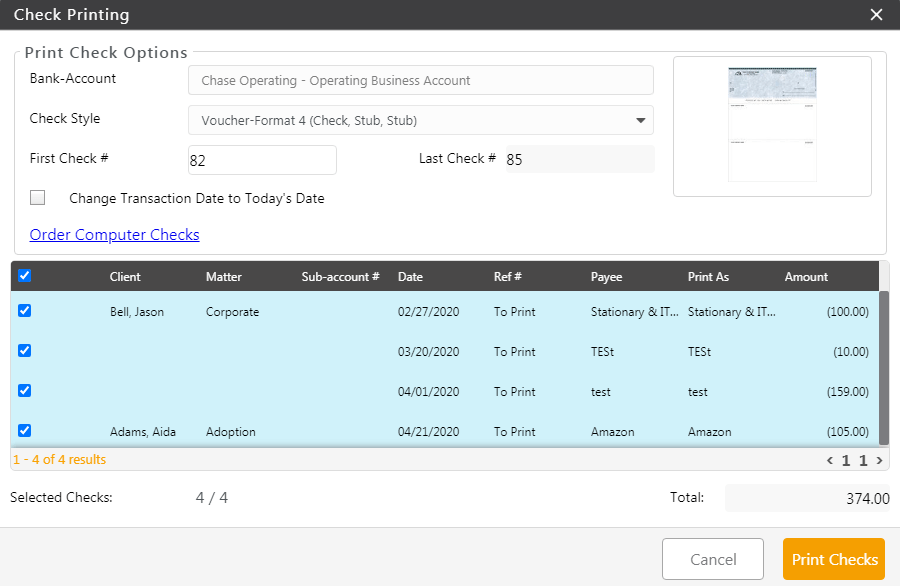Go to the previous results page arrow

pos(830,461)
